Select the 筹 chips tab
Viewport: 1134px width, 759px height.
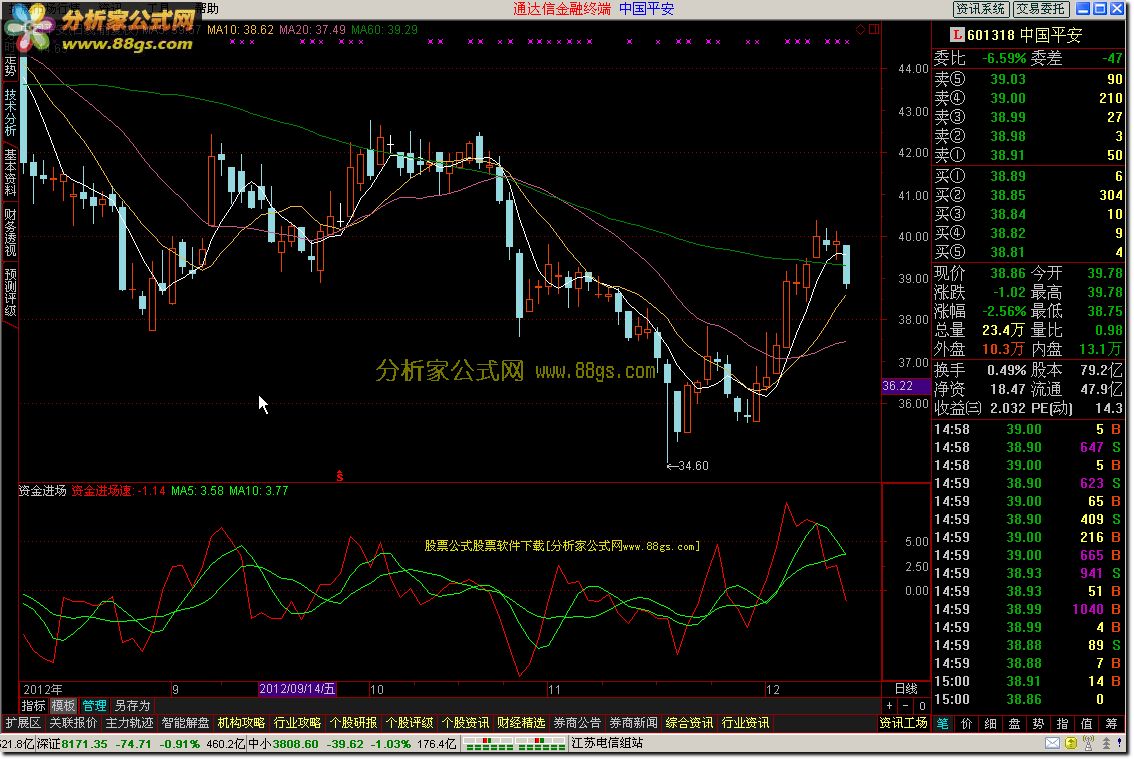(1111, 724)
